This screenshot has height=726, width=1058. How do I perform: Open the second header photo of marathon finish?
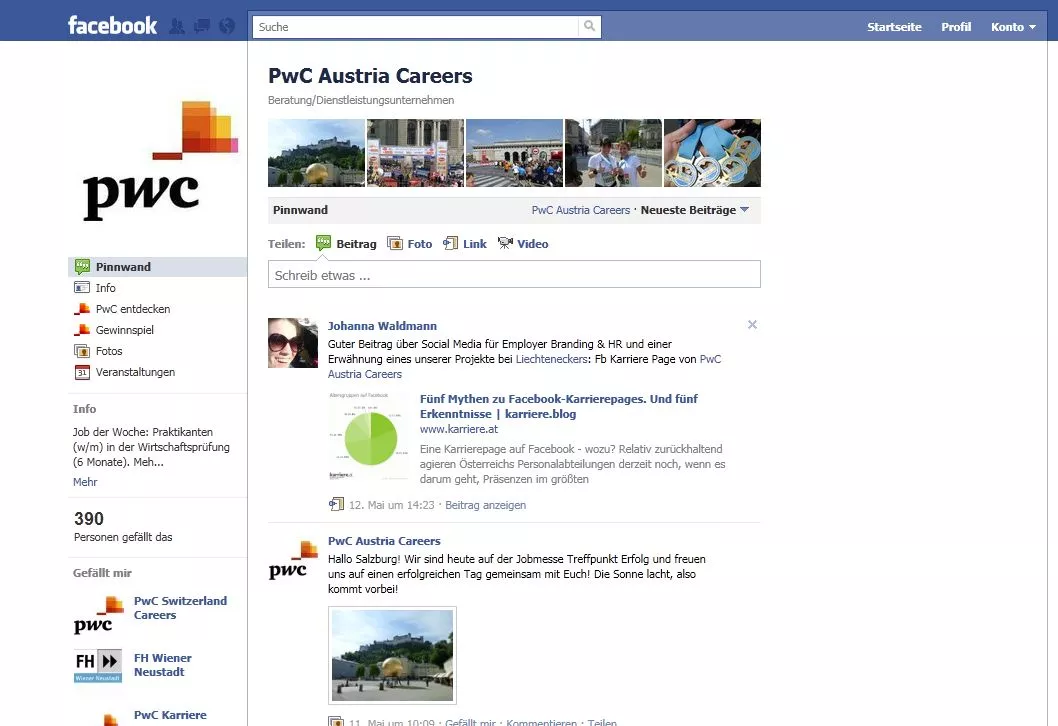point(416,153)
